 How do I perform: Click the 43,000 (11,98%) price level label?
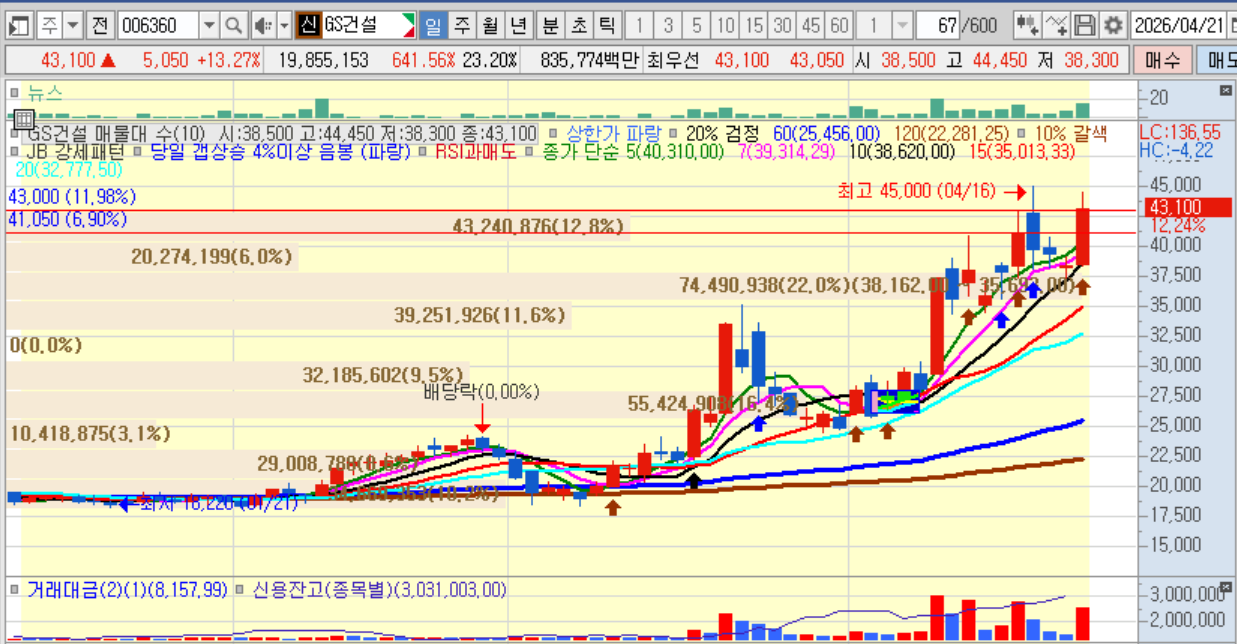(72, 196)
